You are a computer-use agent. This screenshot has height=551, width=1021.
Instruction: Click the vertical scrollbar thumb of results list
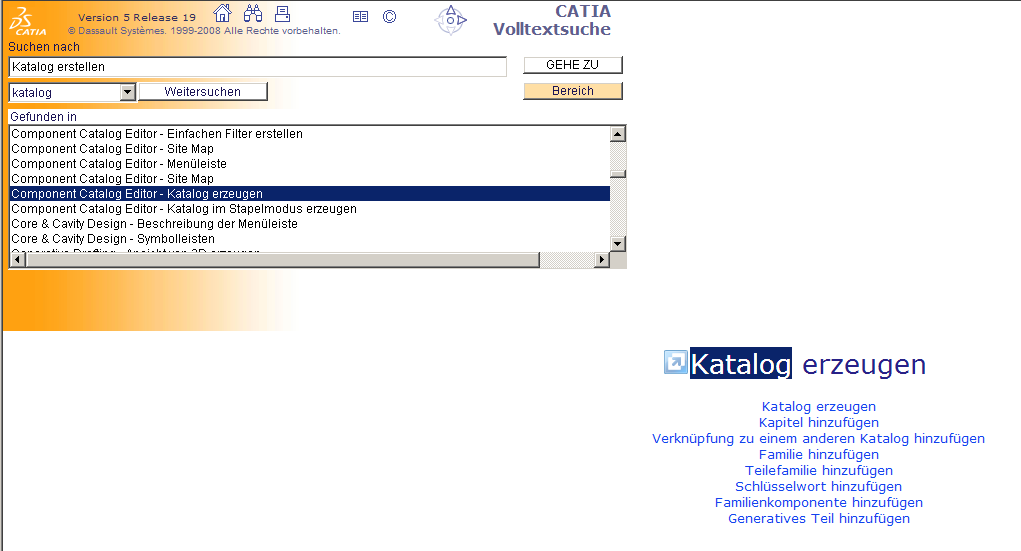(618, 174)
